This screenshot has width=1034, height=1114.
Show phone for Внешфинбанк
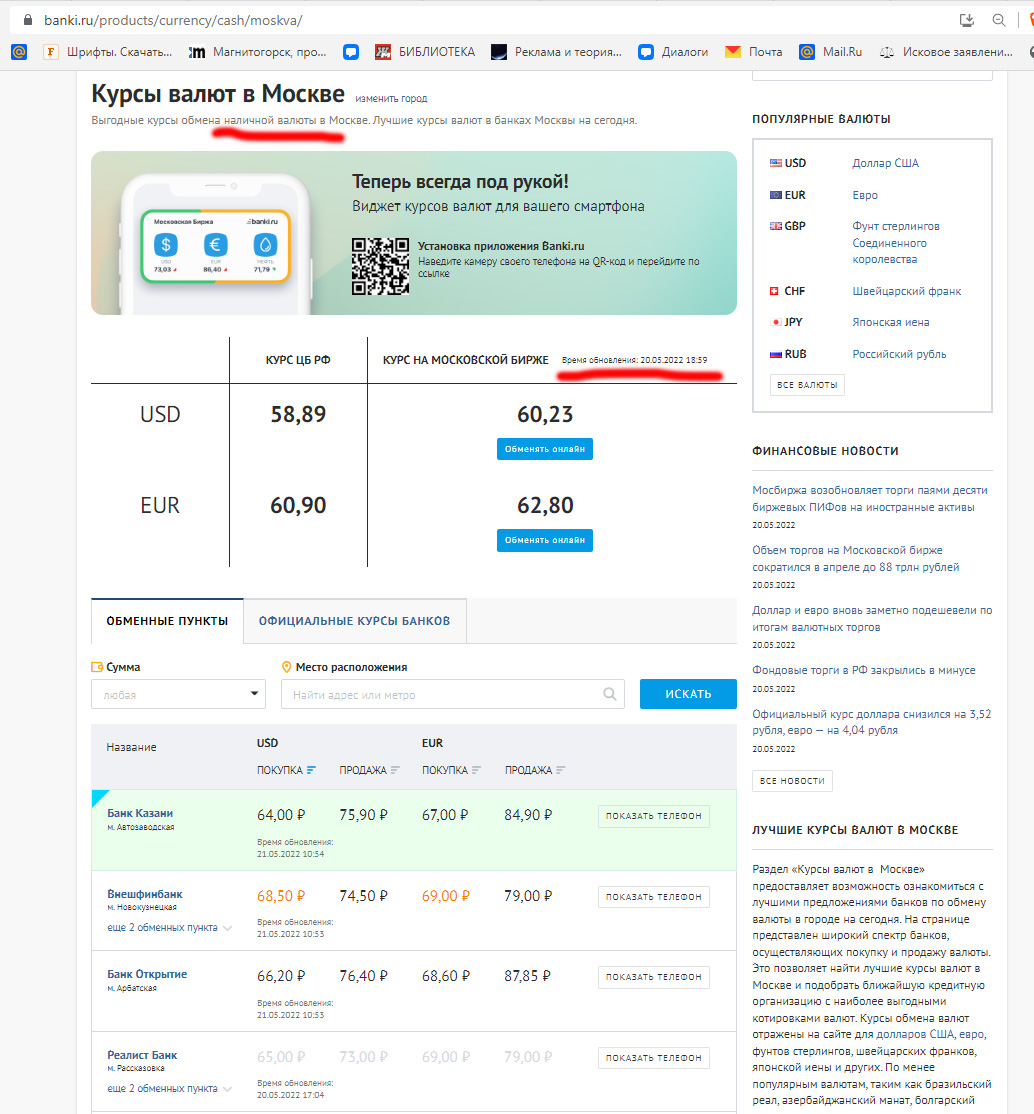pos(653,897)
